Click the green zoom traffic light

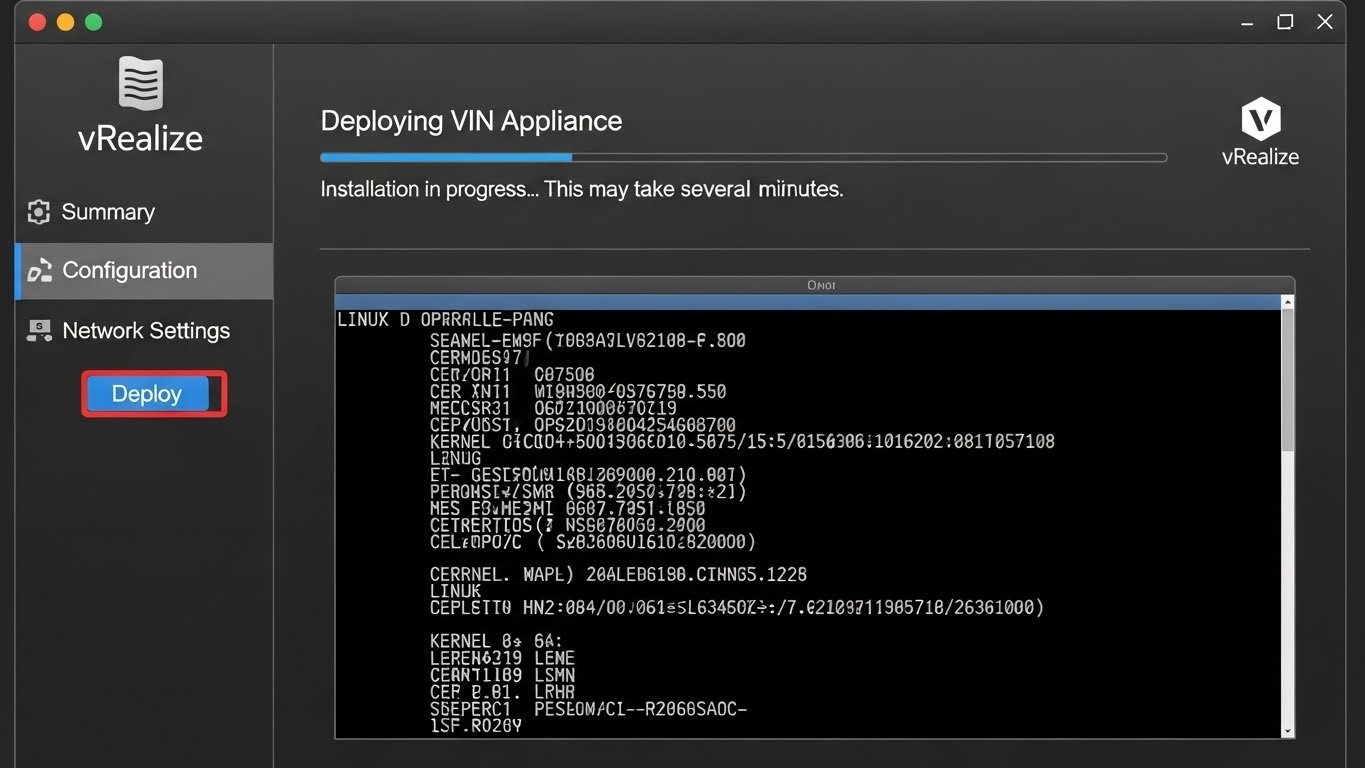tap(92, 20)
